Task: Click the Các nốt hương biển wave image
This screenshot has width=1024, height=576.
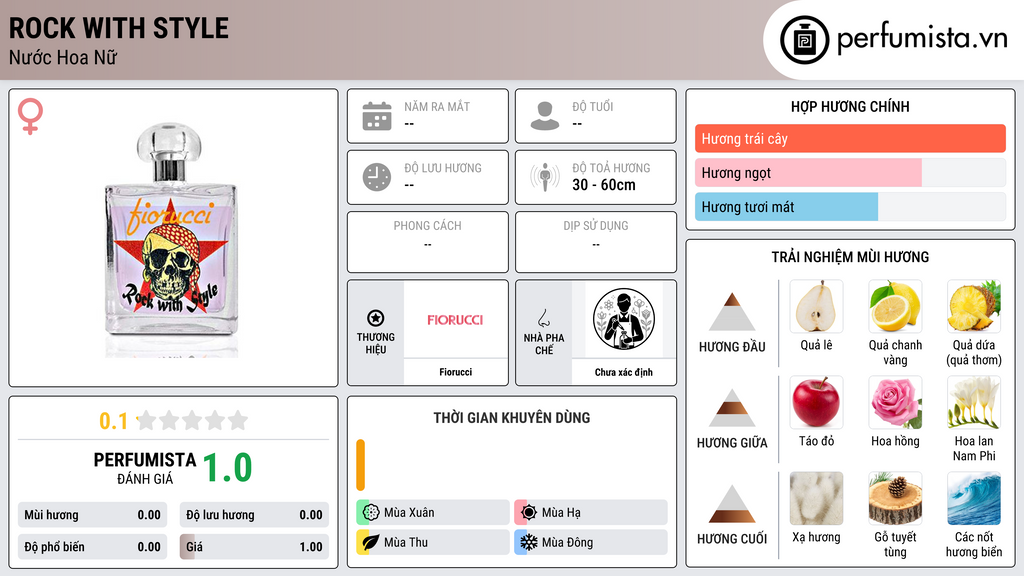Action: pyautogui.click(x=974, y=499)
